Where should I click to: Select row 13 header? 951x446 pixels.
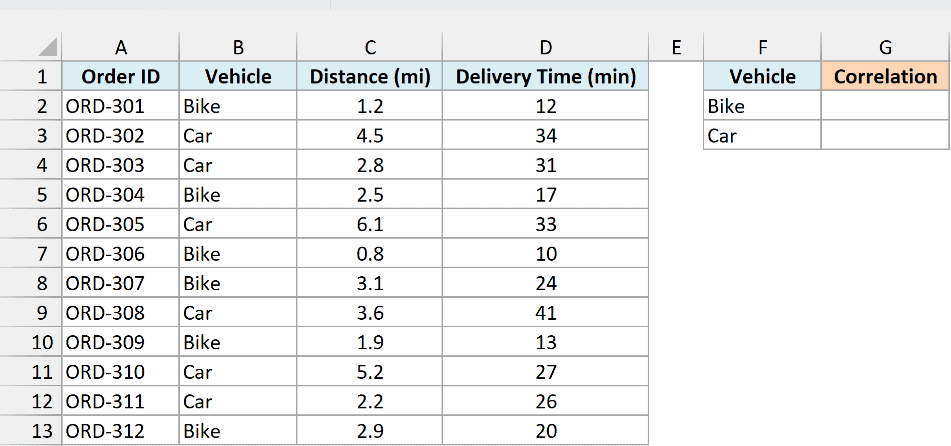click(x=31, y=431)
